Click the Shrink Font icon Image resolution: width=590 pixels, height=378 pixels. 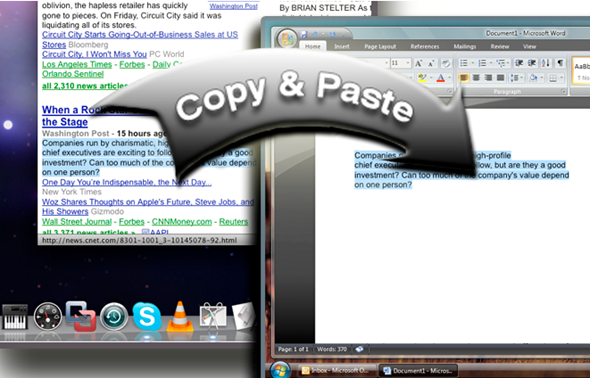[x=431, y=63]
